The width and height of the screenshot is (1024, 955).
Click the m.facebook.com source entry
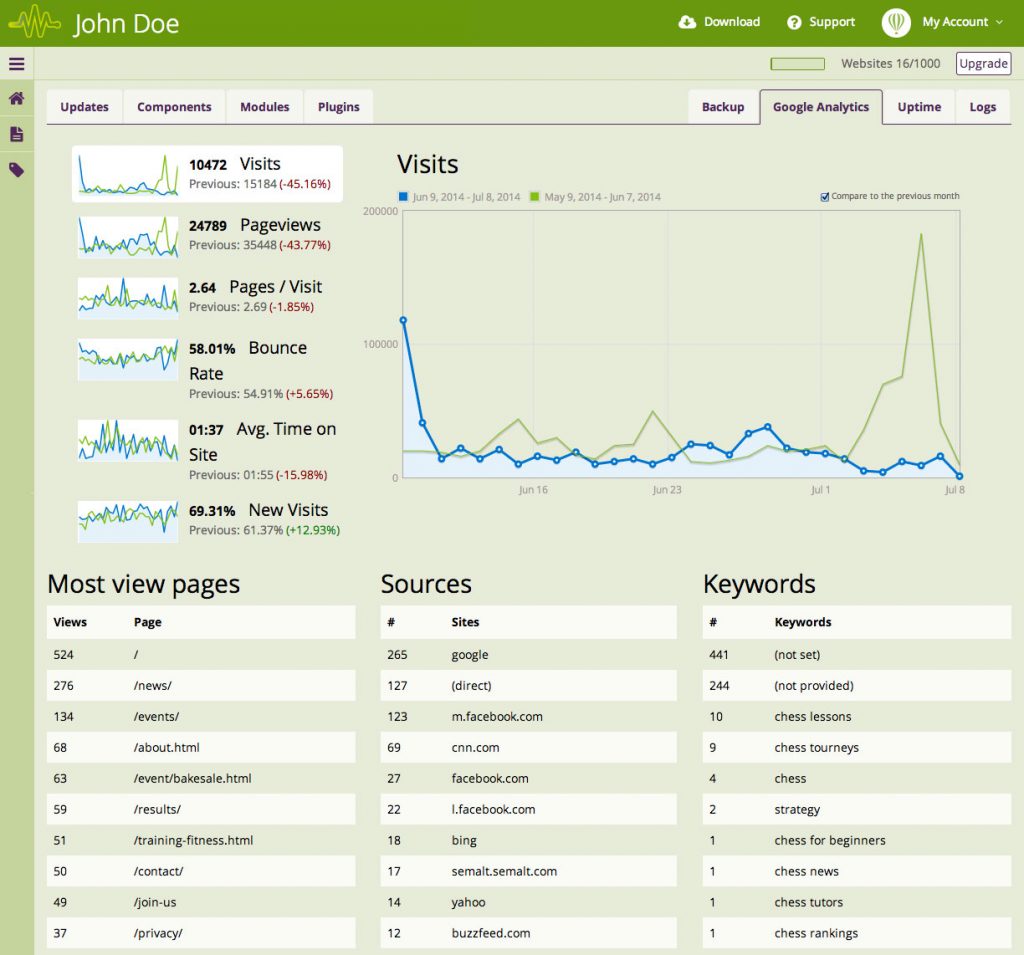click(x=497, y=717)
